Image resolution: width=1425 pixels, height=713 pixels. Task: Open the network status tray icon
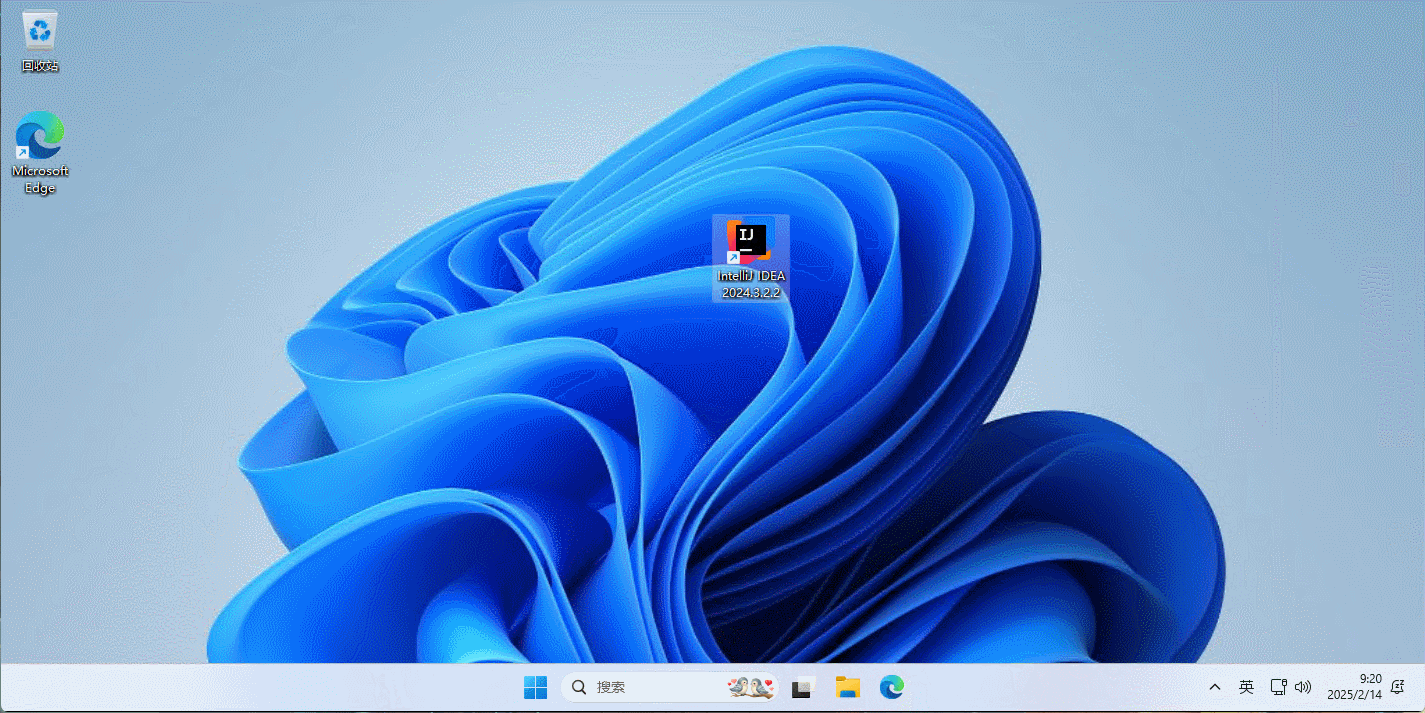click(1278, 687)
